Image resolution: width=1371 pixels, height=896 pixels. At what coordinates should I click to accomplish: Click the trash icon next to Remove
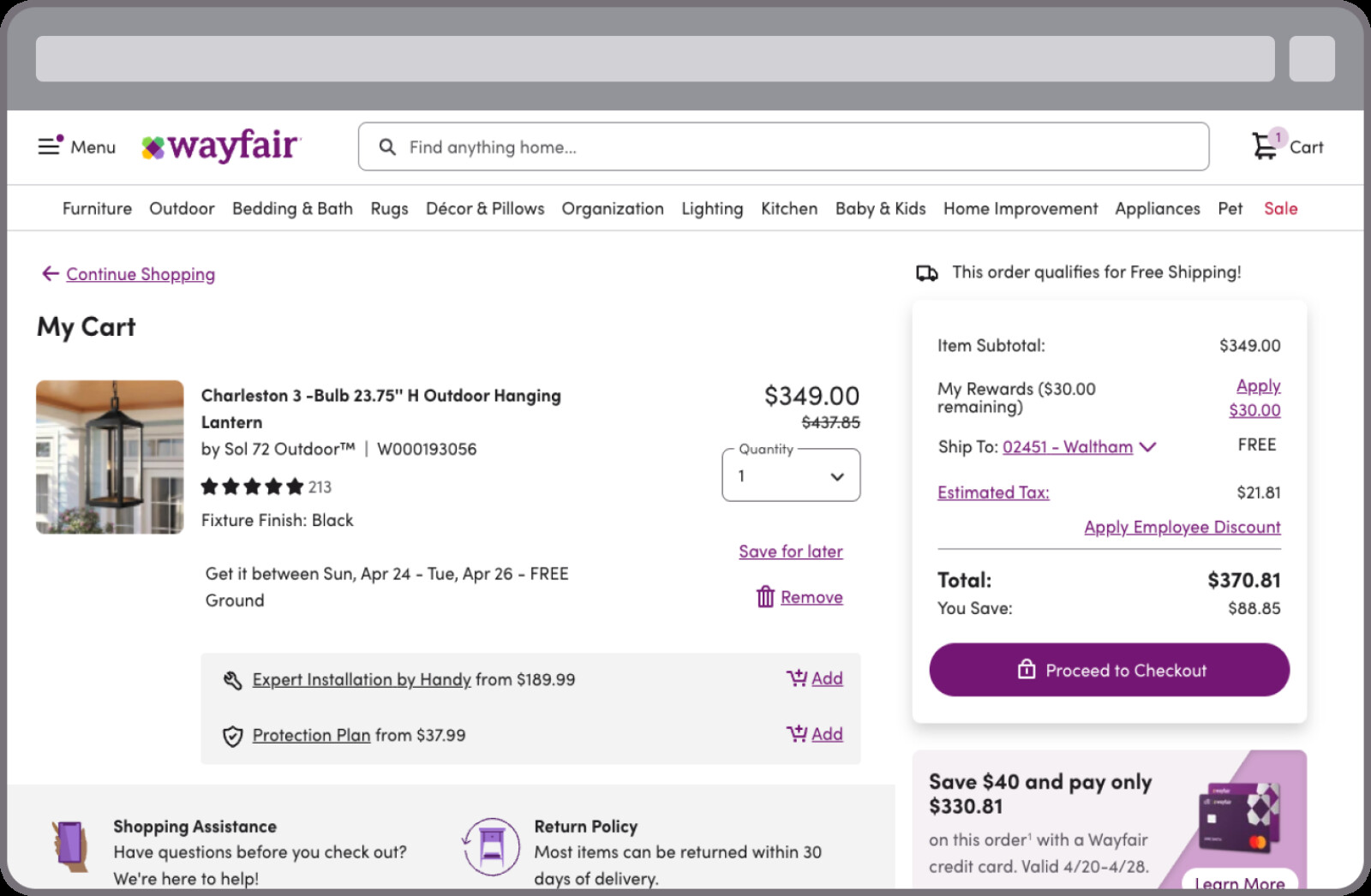763,597
